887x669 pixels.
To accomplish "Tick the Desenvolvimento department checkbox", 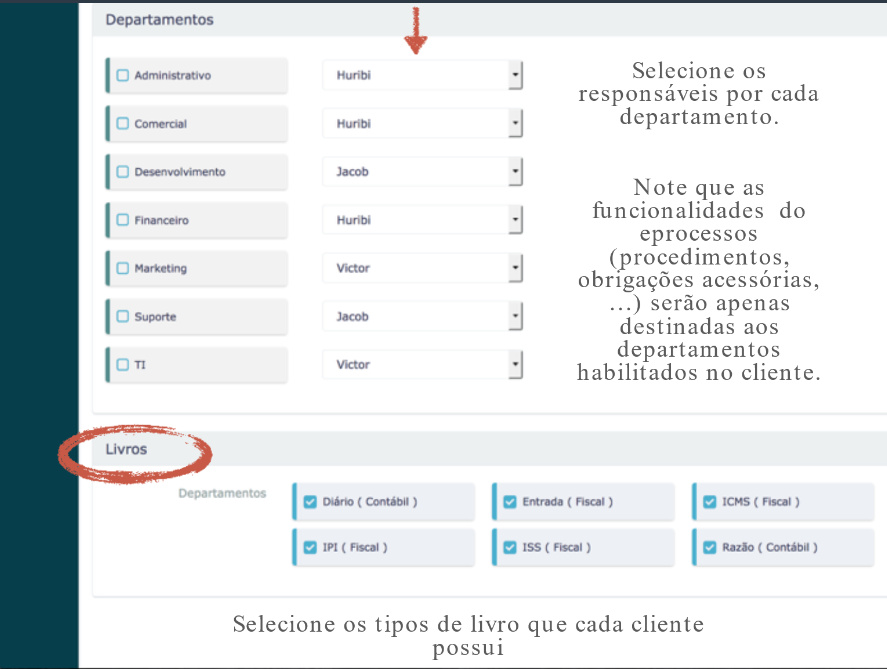I will pos(123,172).
